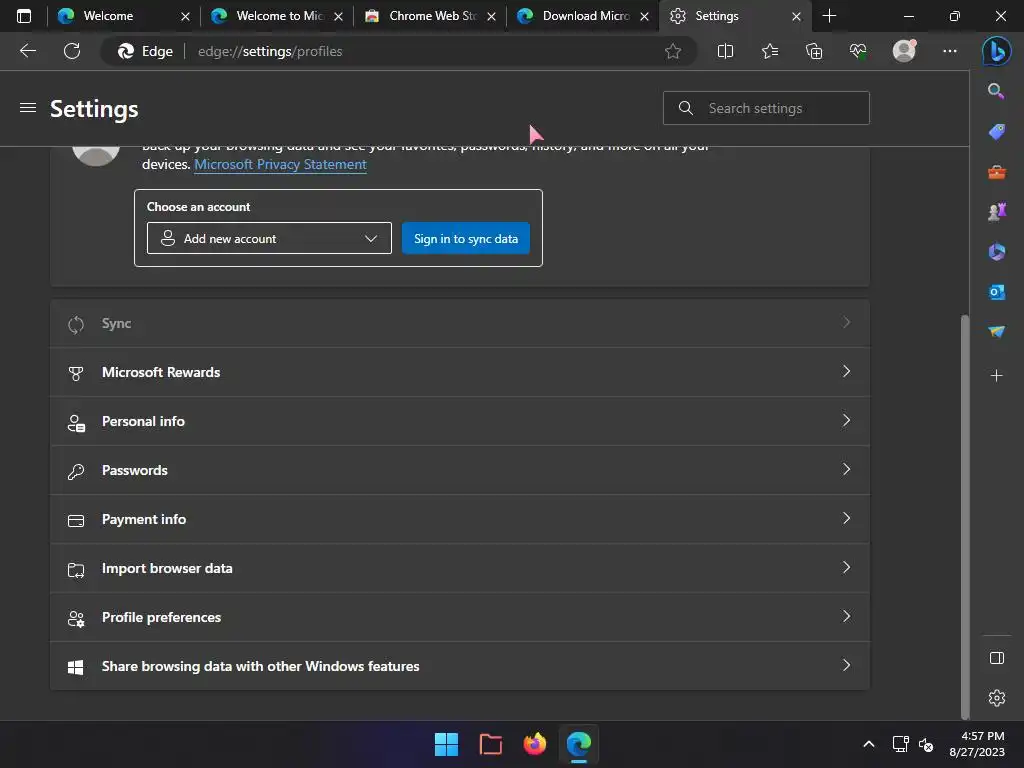Open Share browsing data with Windows features
Viewport: 1024px width, 768px height.
460,666
